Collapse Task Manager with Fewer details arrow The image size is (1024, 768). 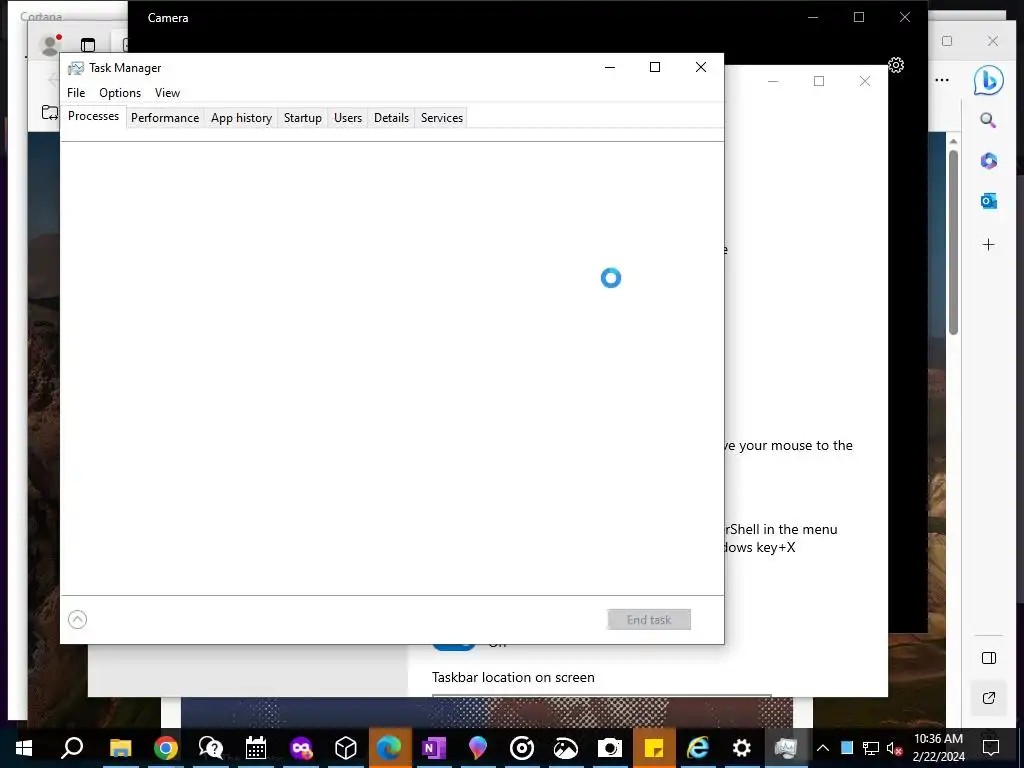coord(77,619)
